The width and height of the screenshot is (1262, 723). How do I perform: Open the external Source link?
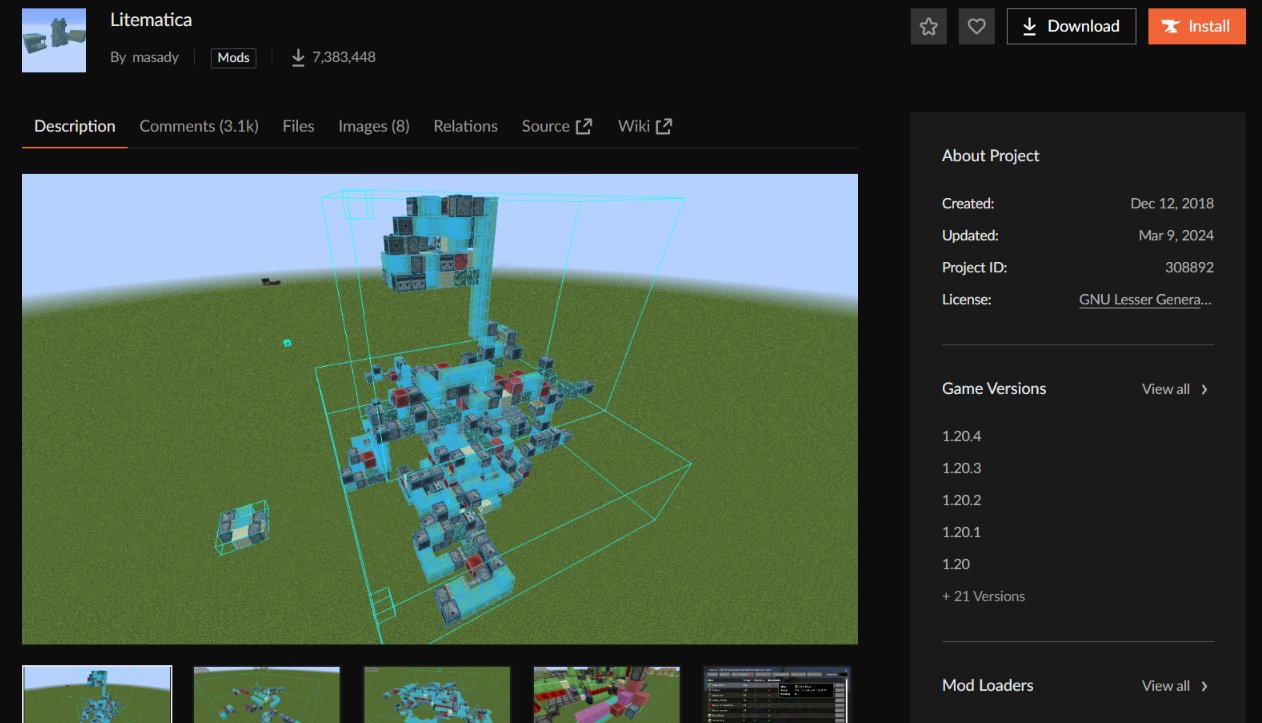557,126
